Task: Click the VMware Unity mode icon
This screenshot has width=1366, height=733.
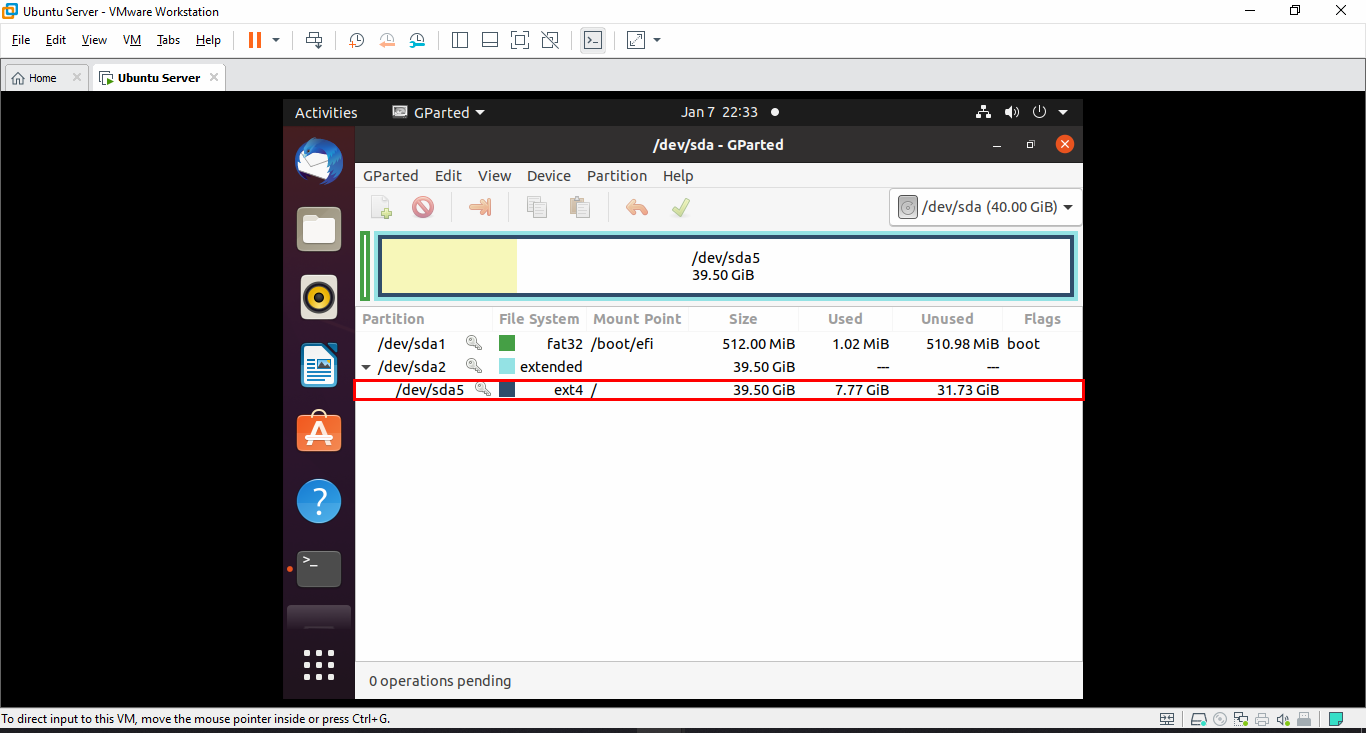Action: (550, 40)
